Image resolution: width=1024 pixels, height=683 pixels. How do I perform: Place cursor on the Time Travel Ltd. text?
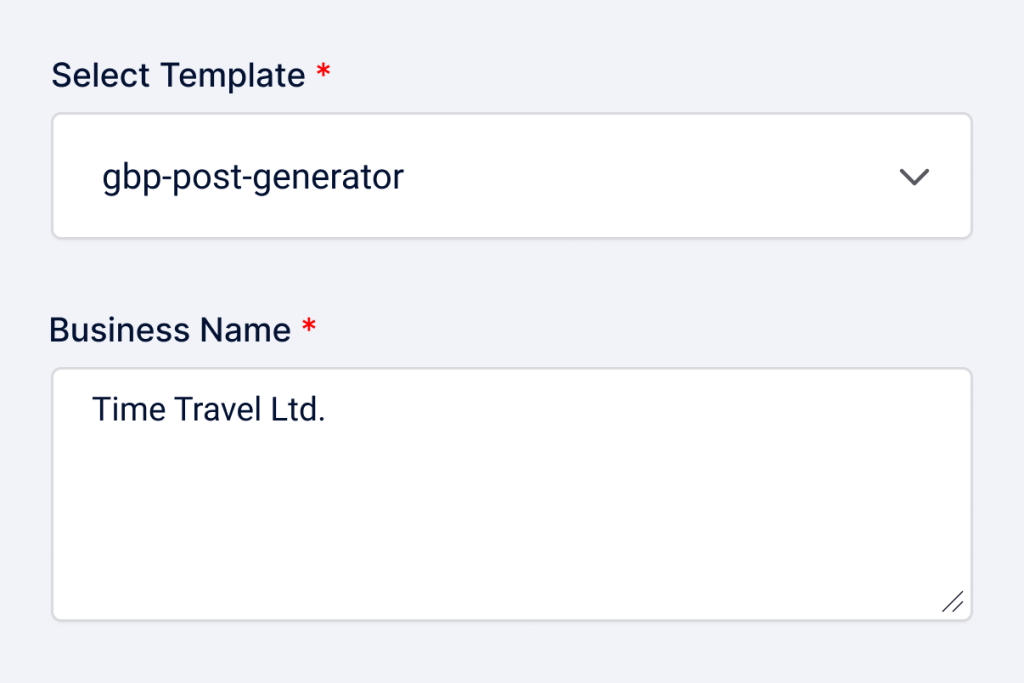click(209, 409)
